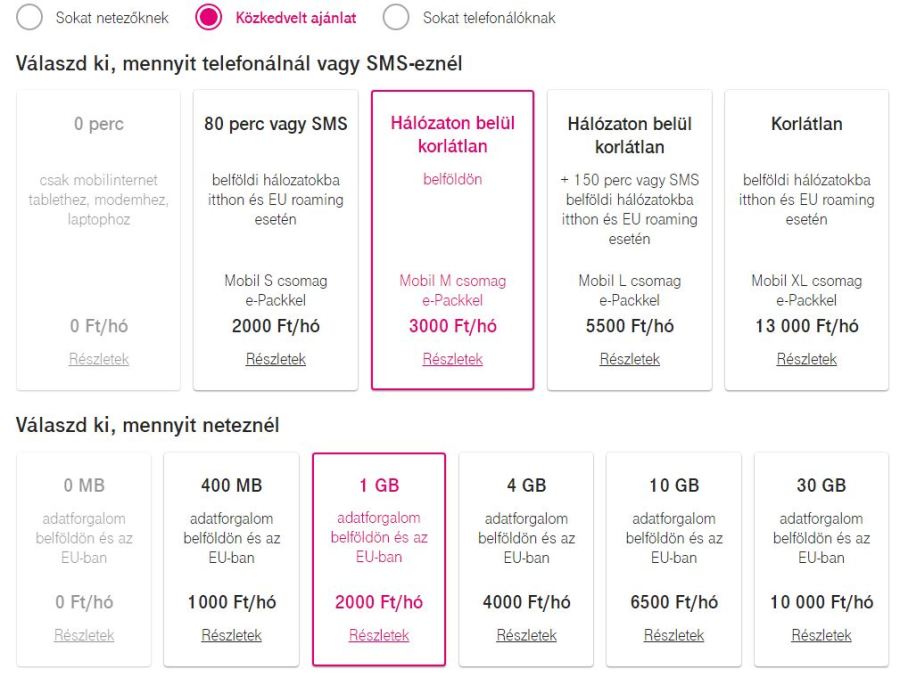Select the 30 GB data card
The width and height of the screenshot is (900, 677).
click(x=821, y=558)
